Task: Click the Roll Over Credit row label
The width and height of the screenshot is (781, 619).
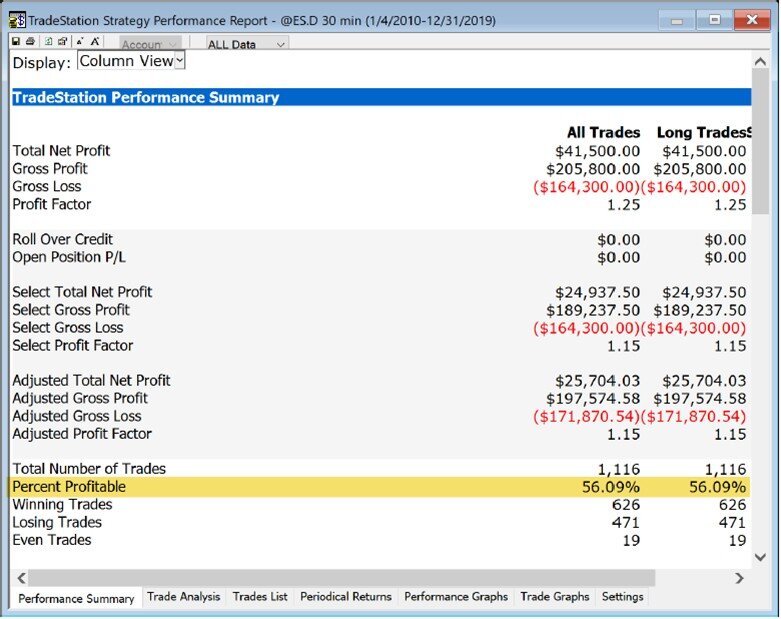Action: [63, 240]
